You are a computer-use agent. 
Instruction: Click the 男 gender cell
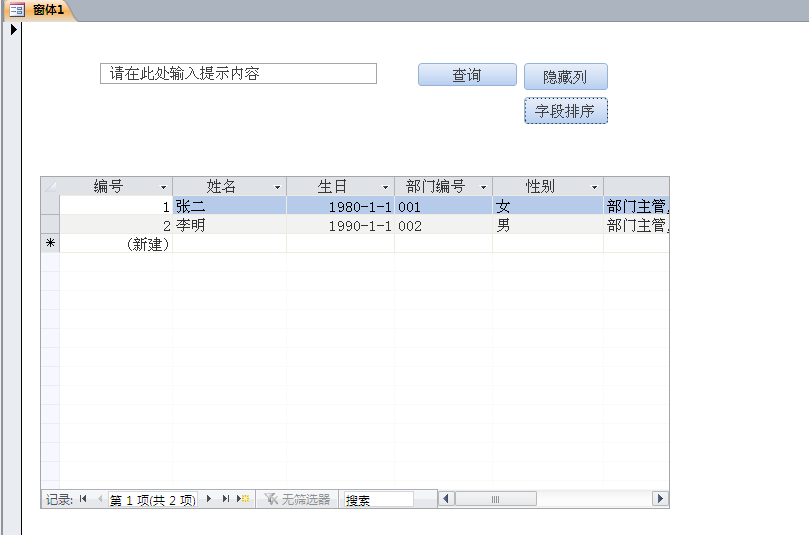coord(548,224)
